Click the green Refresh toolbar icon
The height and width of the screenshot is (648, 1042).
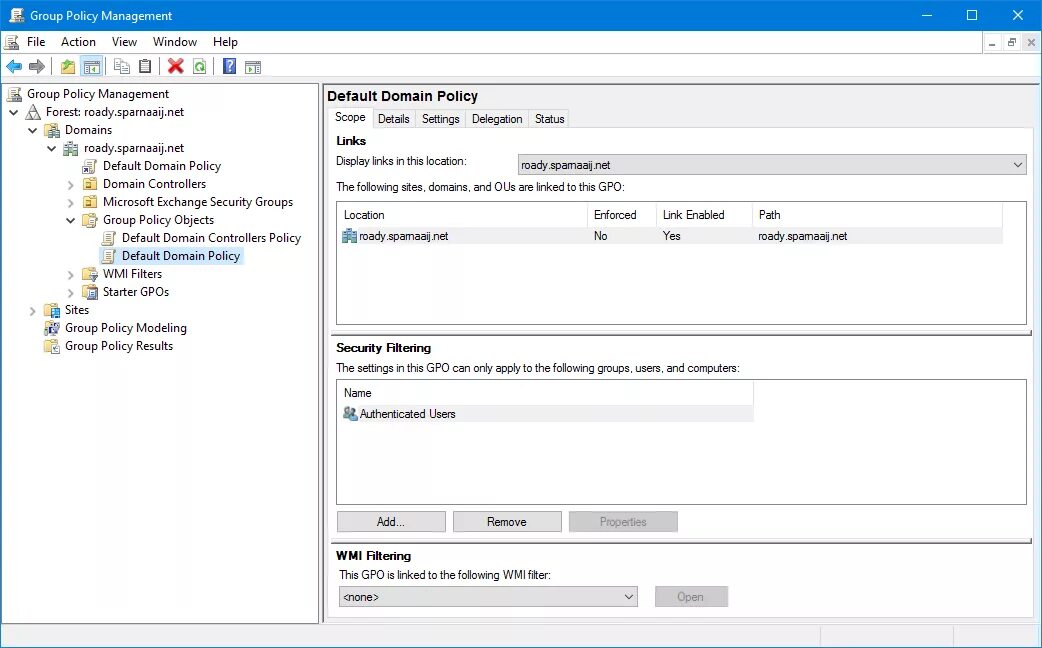click(199, 66)
